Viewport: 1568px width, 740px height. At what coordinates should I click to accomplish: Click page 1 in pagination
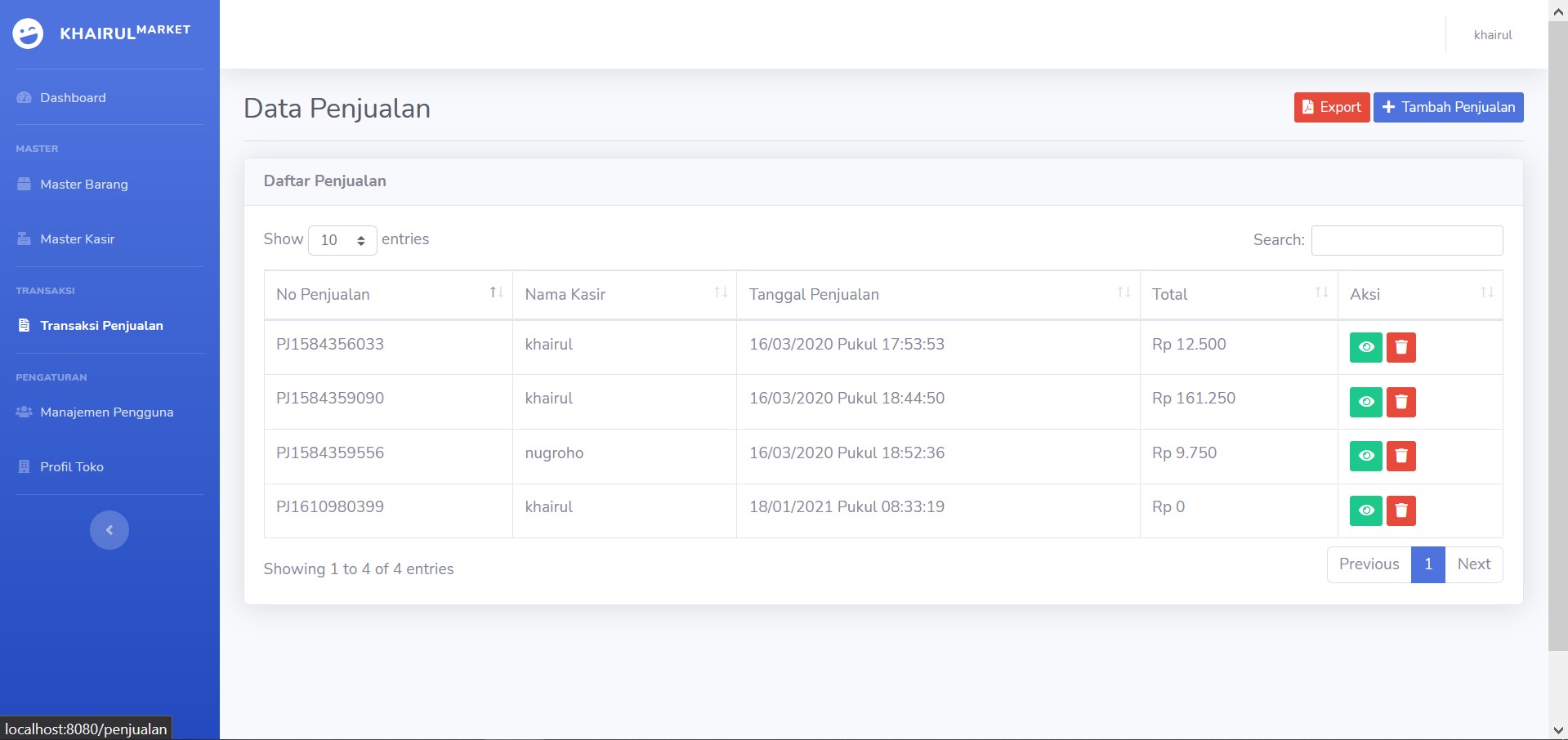coord(1427,564)
